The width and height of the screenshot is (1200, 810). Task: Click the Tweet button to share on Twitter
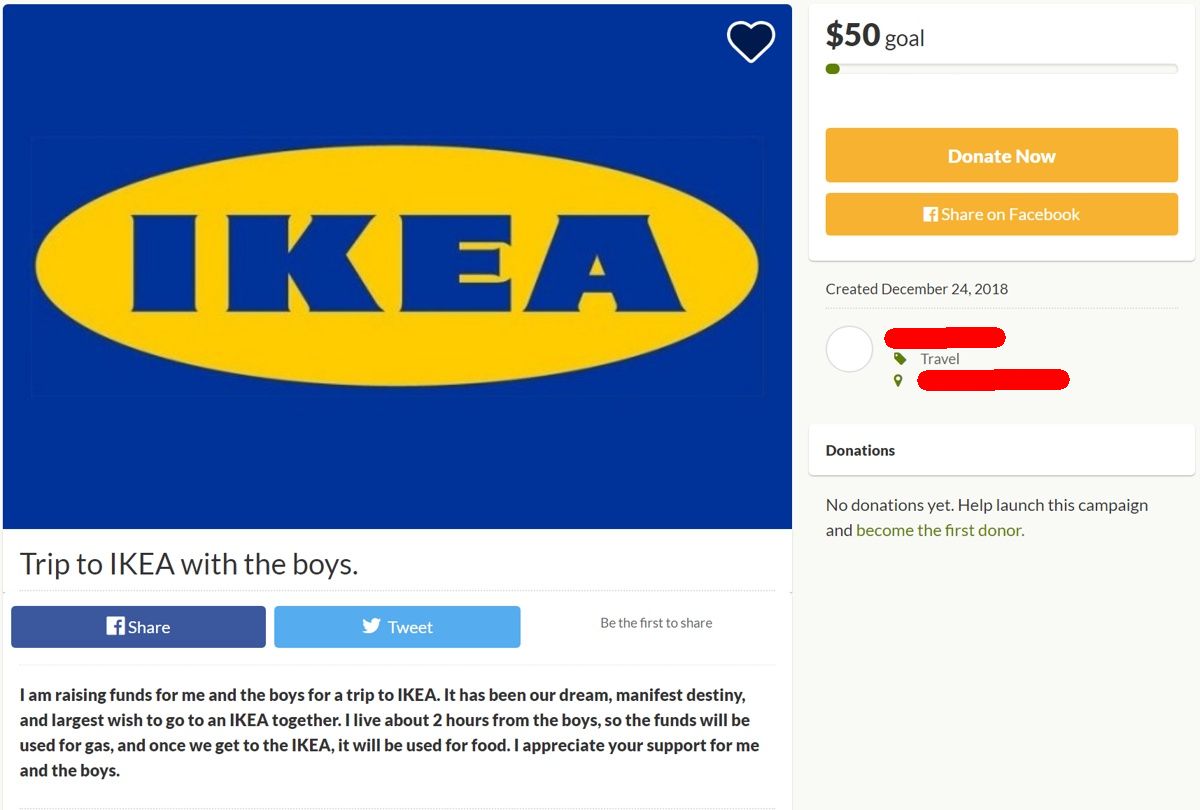pyautogui.click(x=397, y=626)
